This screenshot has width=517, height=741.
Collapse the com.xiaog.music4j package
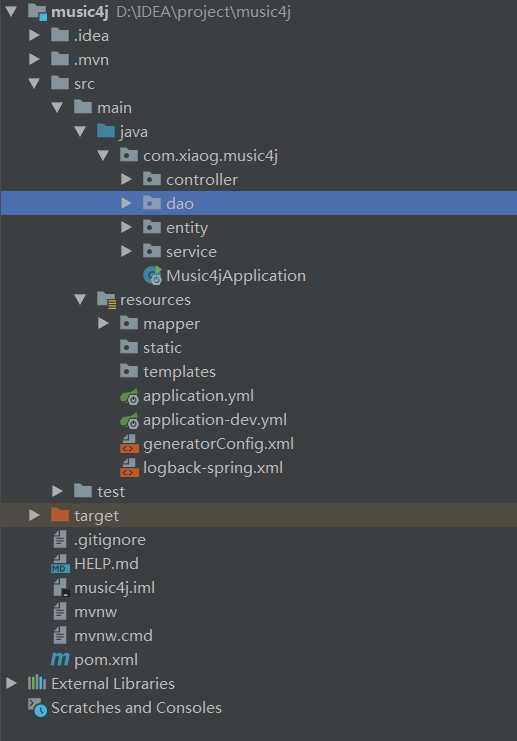[103, 155]
